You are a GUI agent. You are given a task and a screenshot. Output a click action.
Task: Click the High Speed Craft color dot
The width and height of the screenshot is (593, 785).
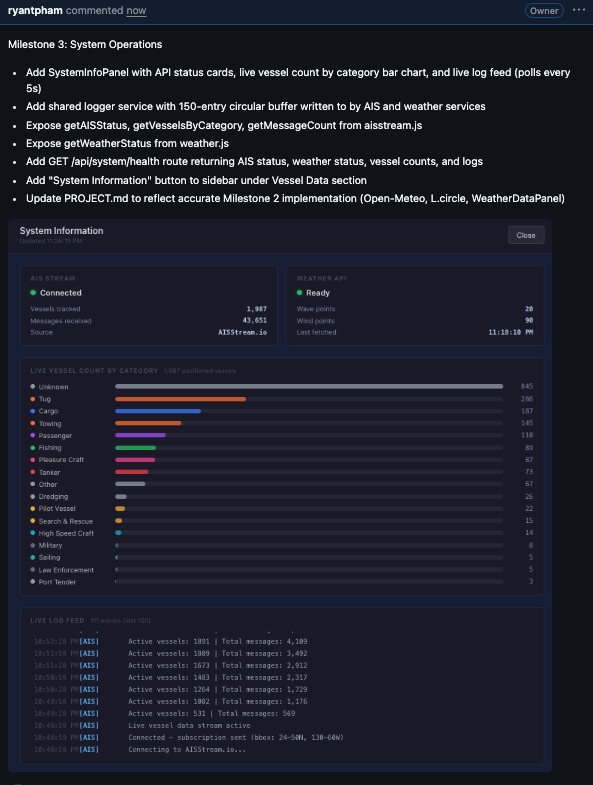[33, 533]
